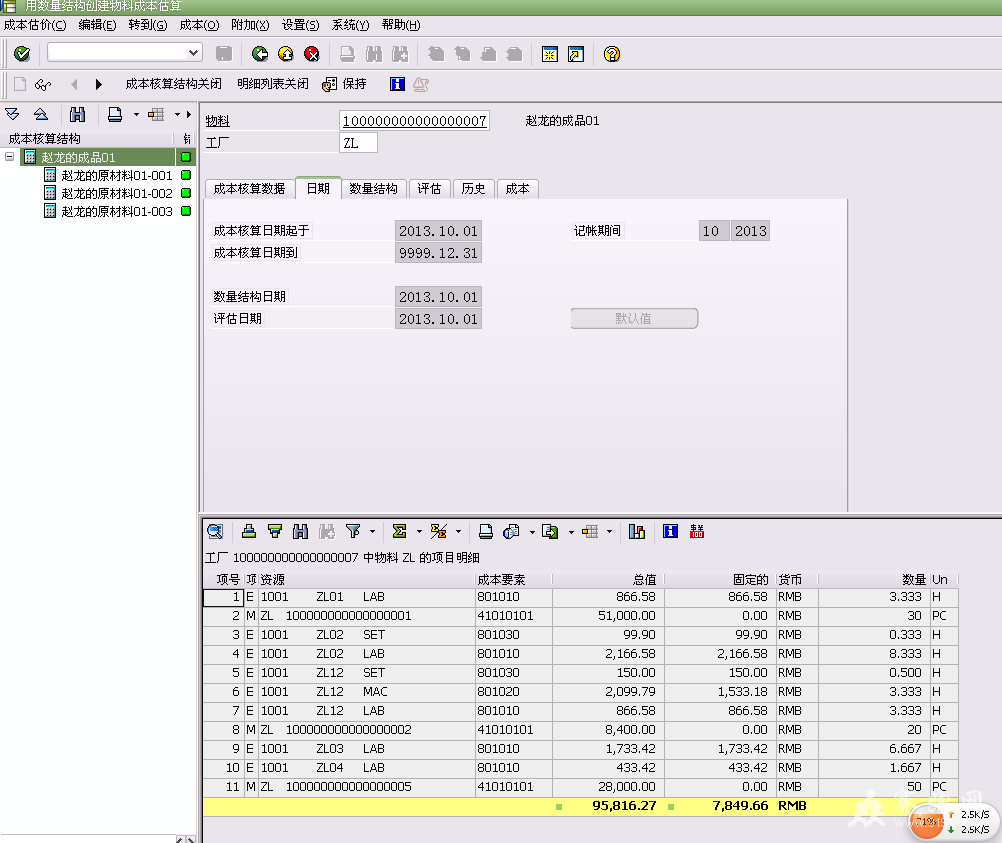This screenshot has height=843, width=1002.
Task: Click the Find binoculars icon in the itemization toolbar
Action: [300, 531]
